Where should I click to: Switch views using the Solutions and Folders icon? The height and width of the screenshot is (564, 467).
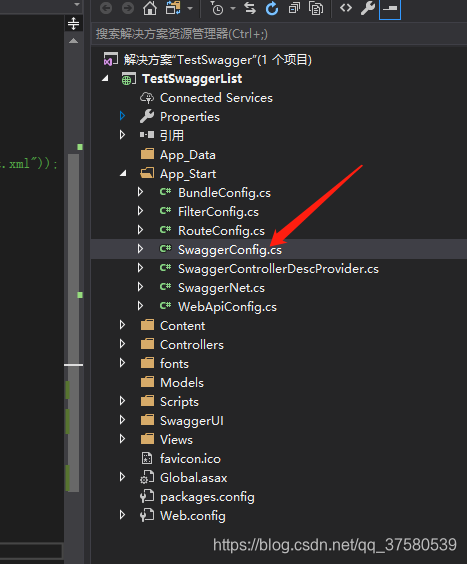pos(173,8)
